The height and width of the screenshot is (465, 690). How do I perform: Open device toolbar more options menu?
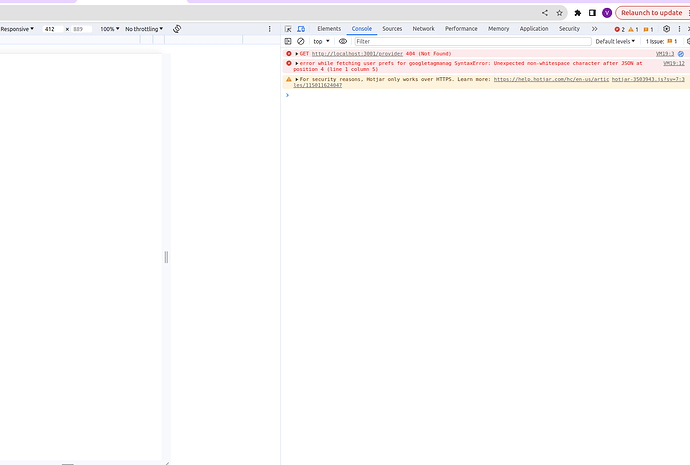[x=270, y=29]
